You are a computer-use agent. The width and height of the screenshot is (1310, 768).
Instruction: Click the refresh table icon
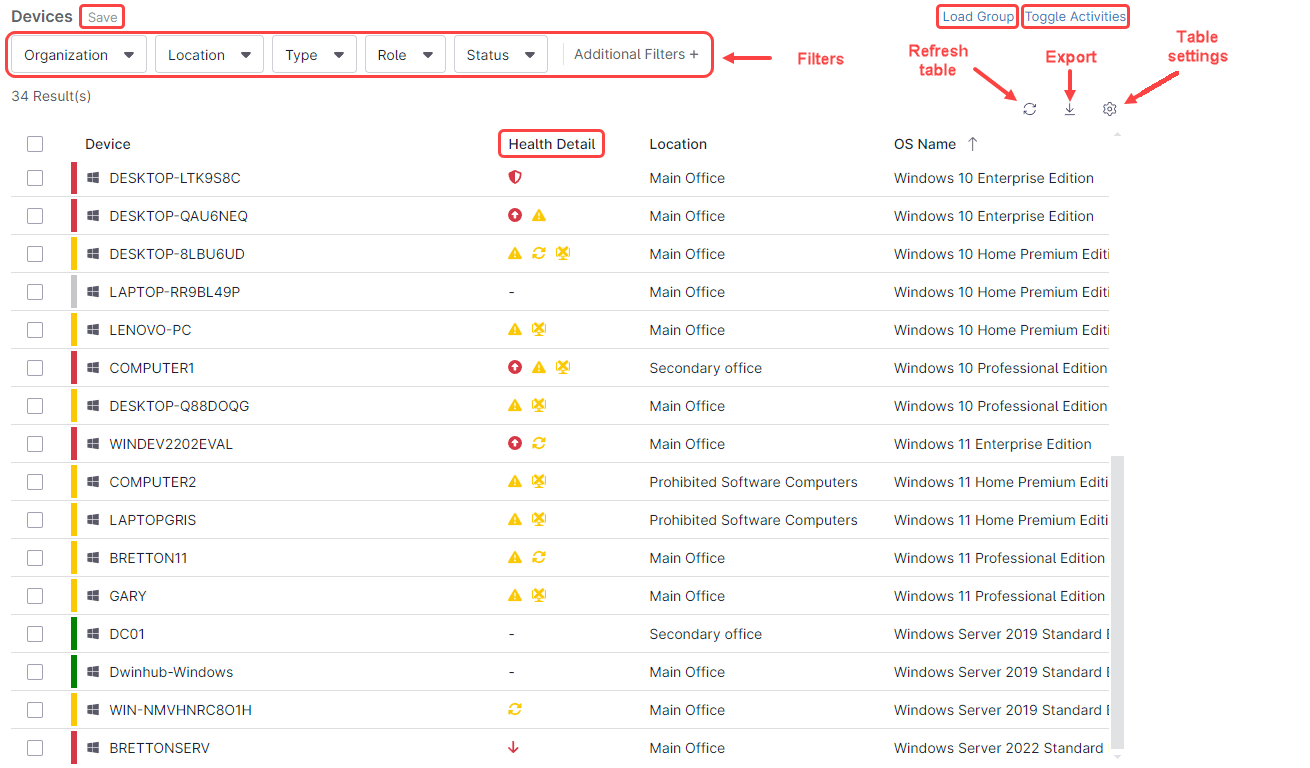[x=1030, y=109]
